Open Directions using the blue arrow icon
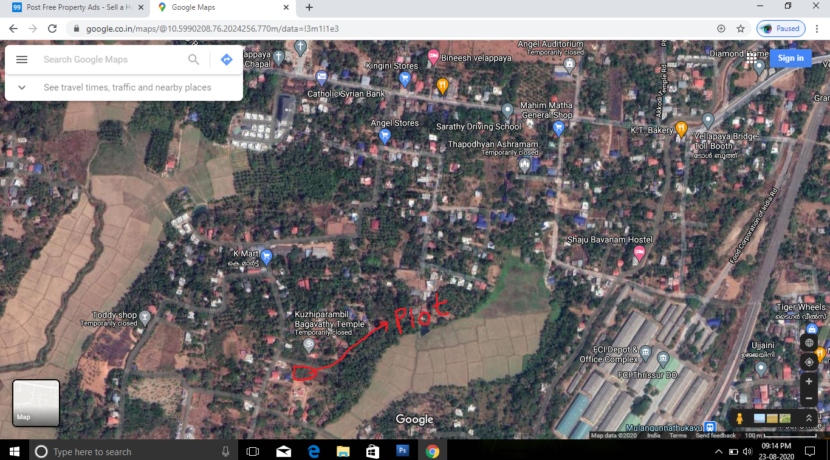 pyautogui.click(x=227, y=60)
